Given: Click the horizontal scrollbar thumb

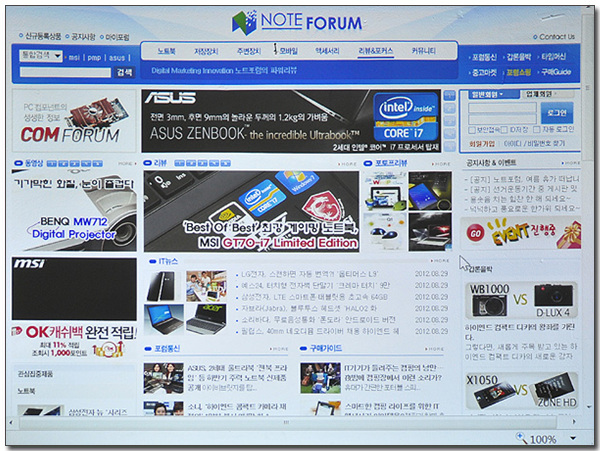Looking at the screenshot, I should (286, 423).
